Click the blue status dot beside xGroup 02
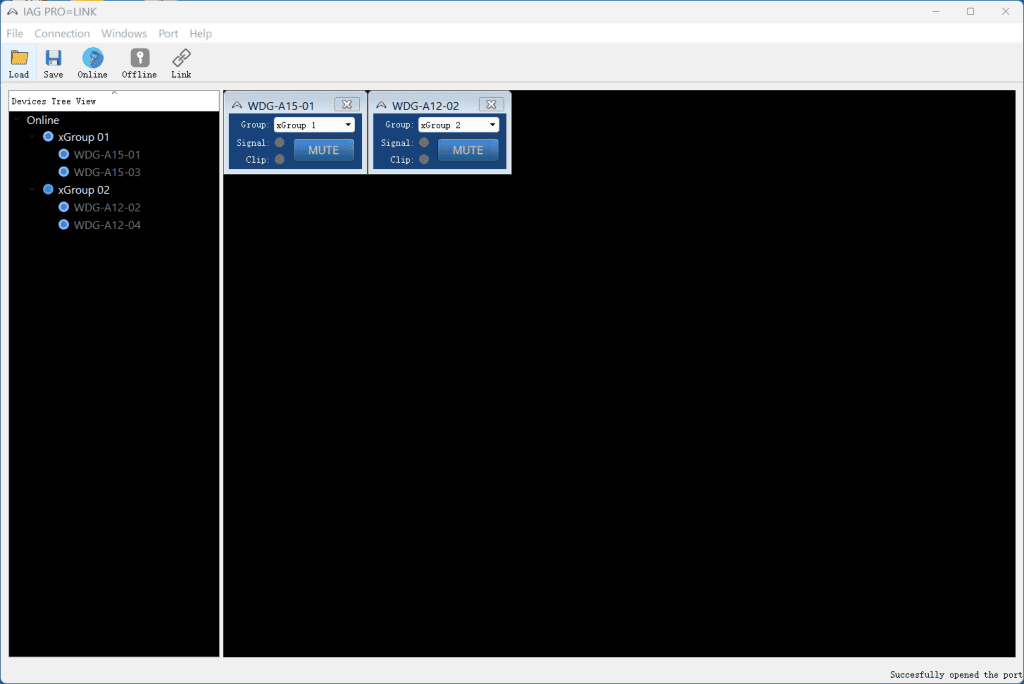The width and height of the screenshot is (1024, 684). (x=48, y=189)
